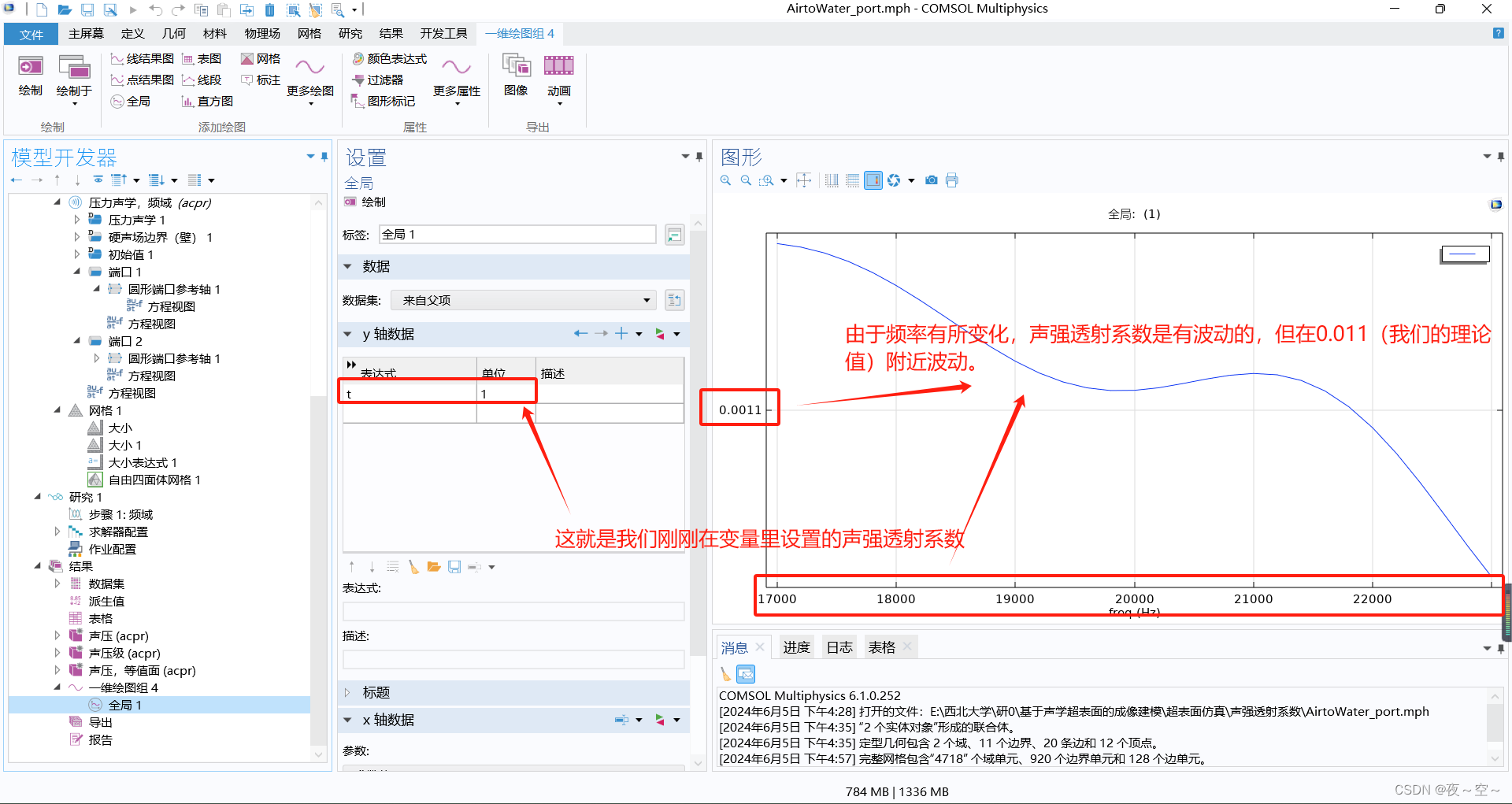Clear the messages log with broom icon

pos(725,674)
